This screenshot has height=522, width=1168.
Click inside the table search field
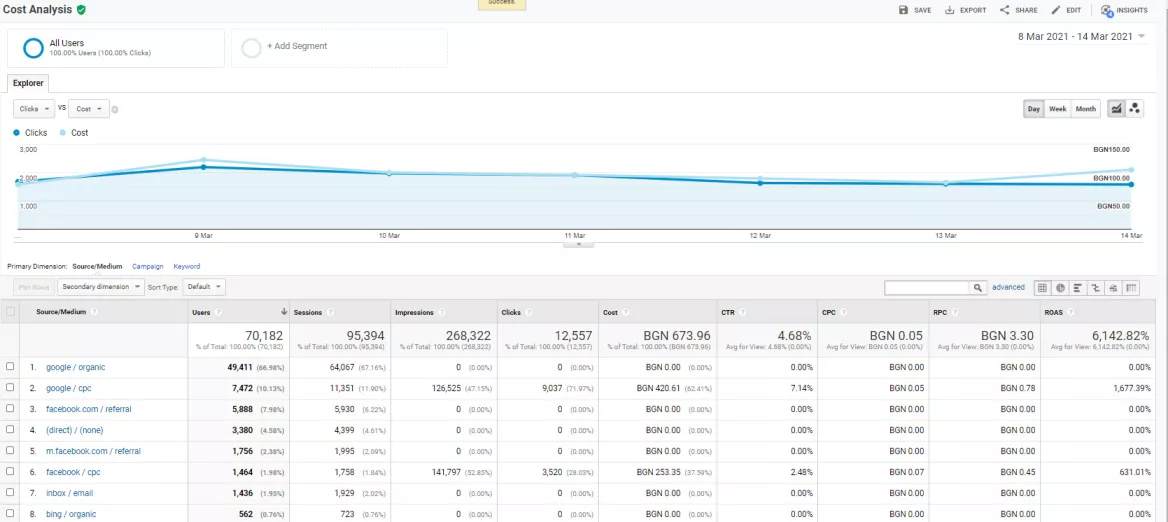(x=927, y=287)
